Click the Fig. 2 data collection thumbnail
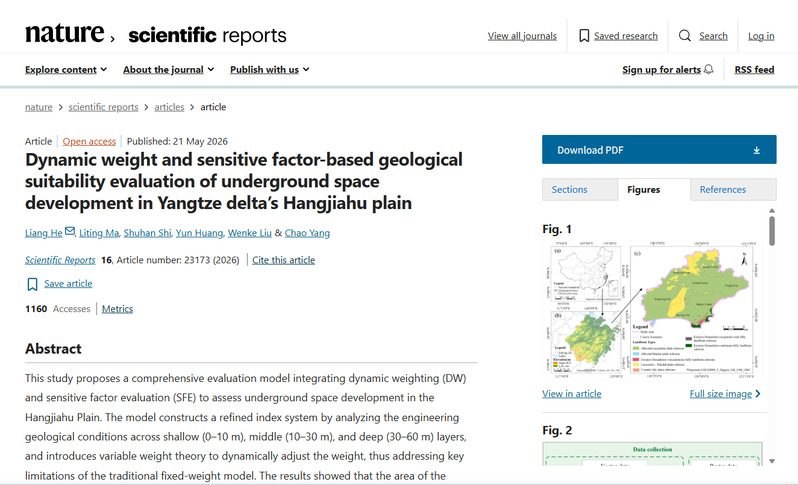 point(652,454)
